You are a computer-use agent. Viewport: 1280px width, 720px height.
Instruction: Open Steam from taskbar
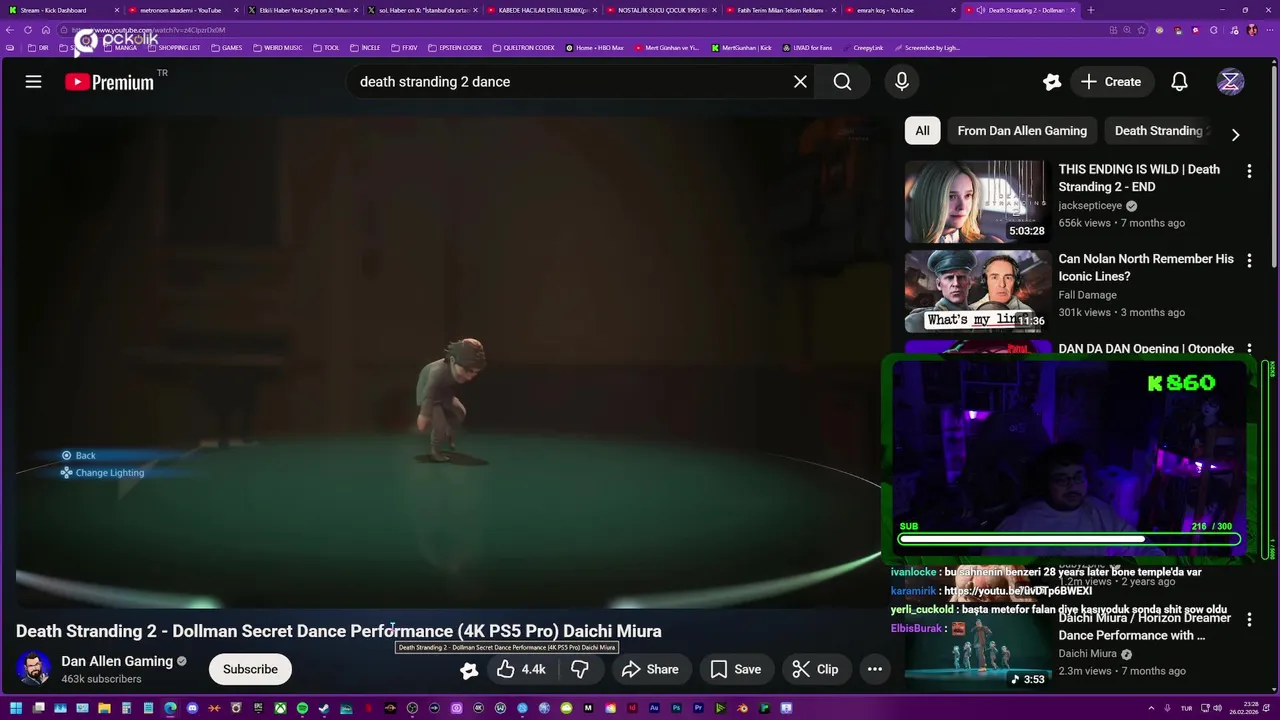click(324, 708)
